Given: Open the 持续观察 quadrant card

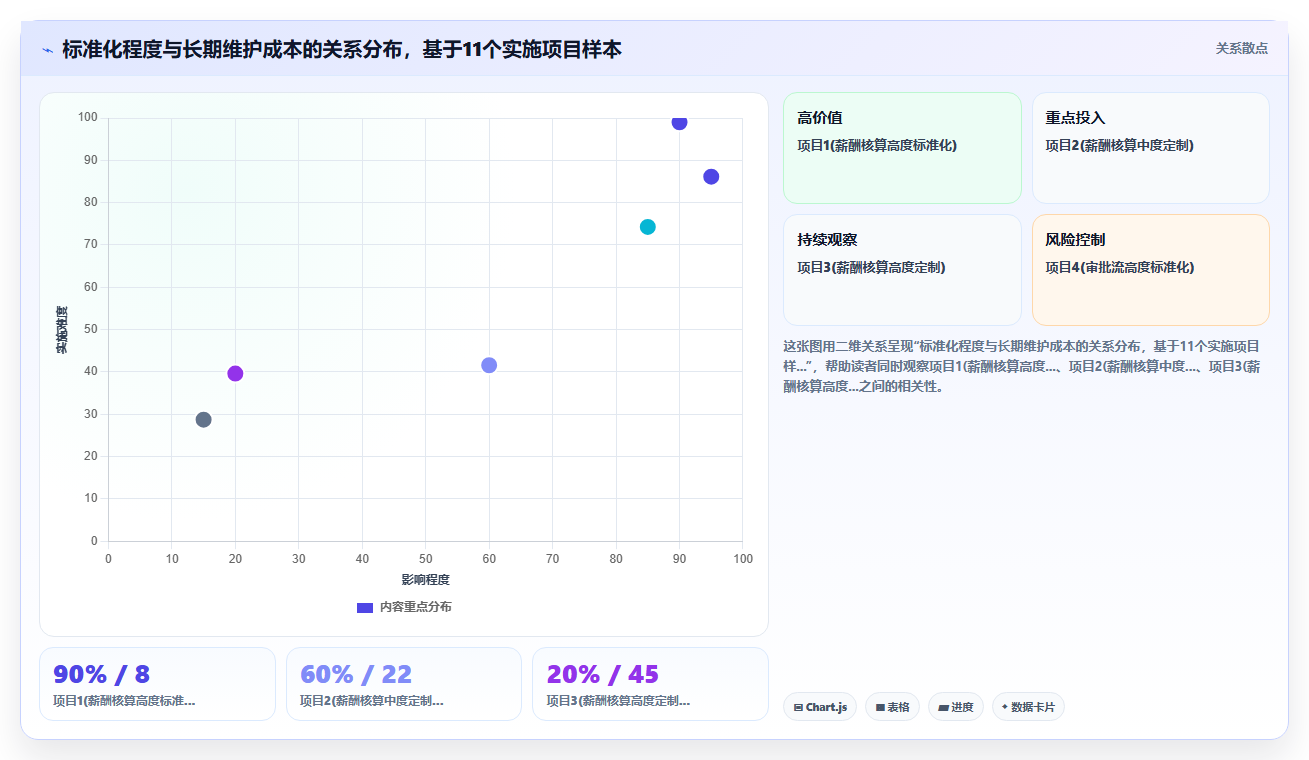Looking at the screenshot, I should 902,270.
